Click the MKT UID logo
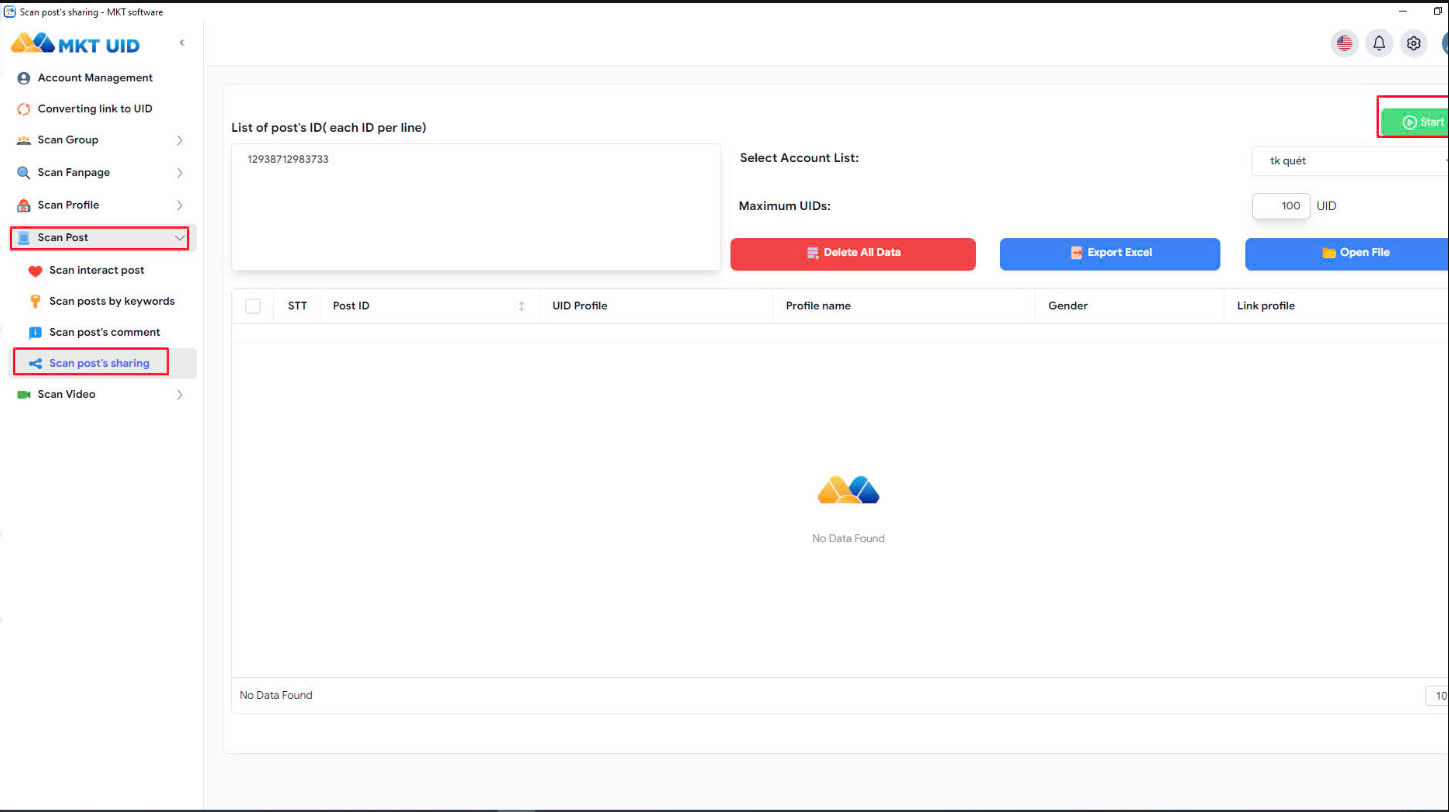 coord(75,44)
